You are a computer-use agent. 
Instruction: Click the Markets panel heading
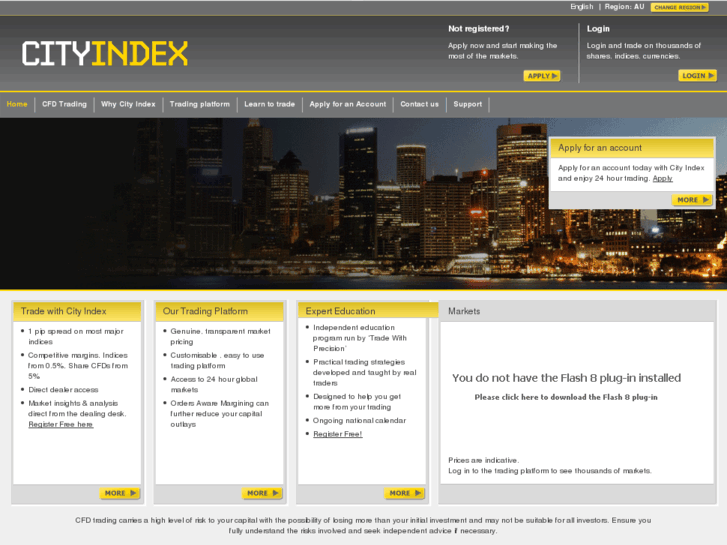pyautogui.click(x=464, y=311)
